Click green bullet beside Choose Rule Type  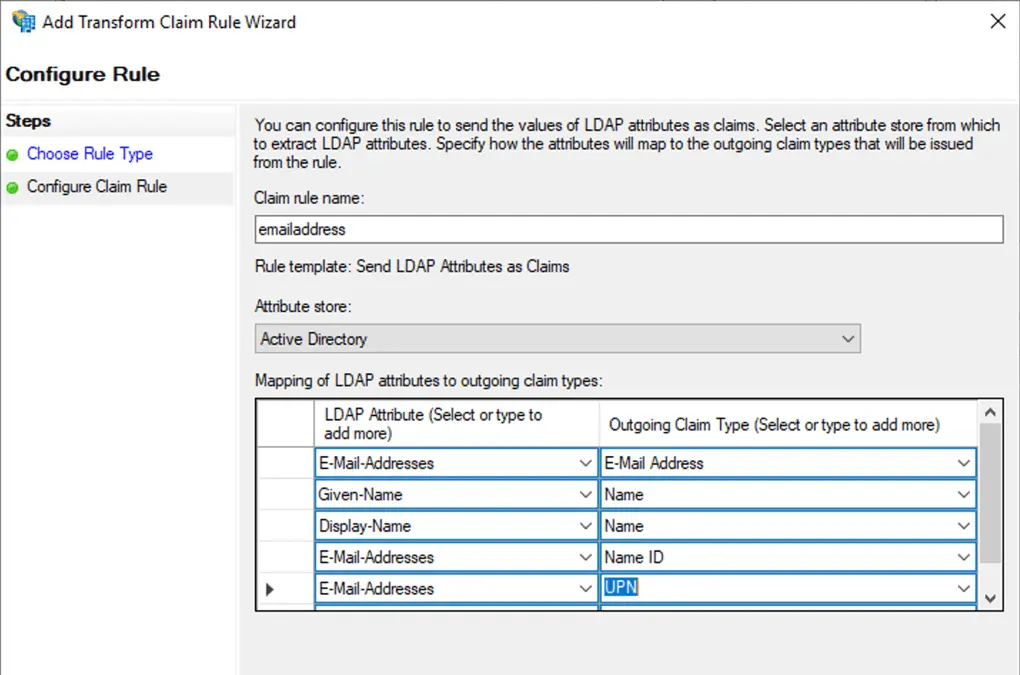point(12,155)
